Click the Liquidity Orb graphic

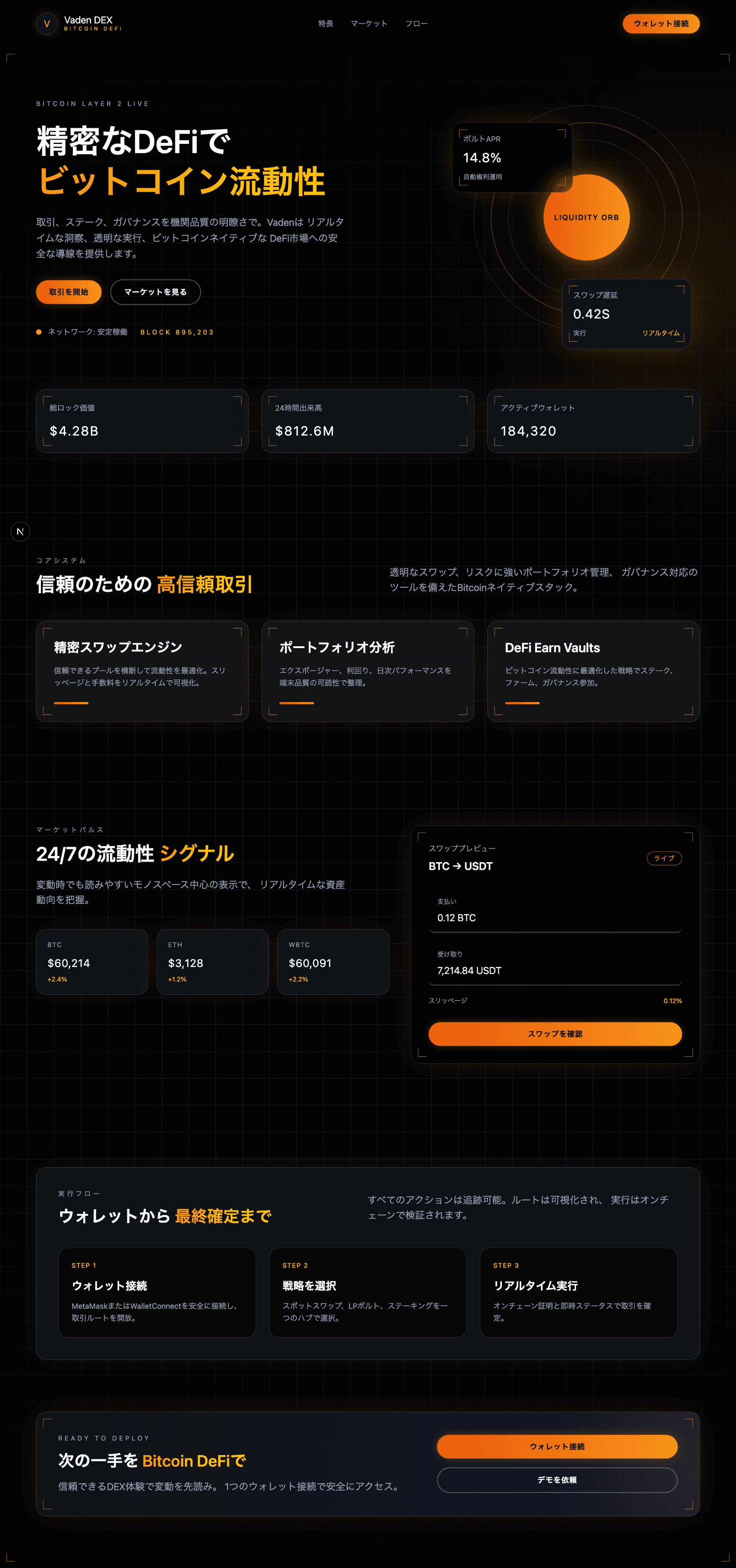tap(586, 217)
